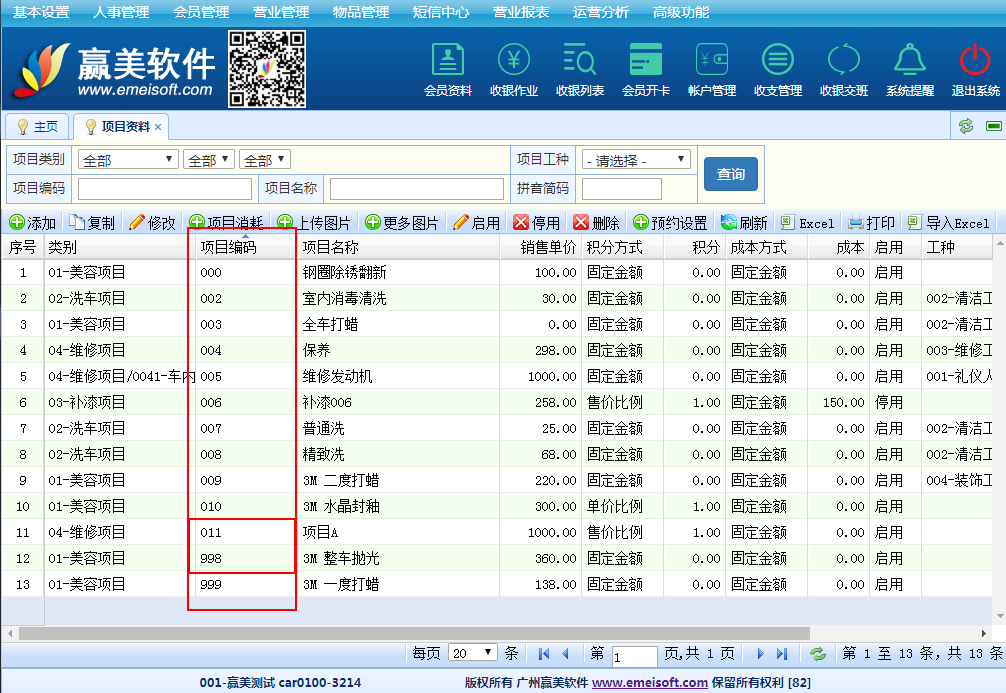Screen dimensions: 1006x693
Task: Click the 项目名称 input field
Action: 417,189
